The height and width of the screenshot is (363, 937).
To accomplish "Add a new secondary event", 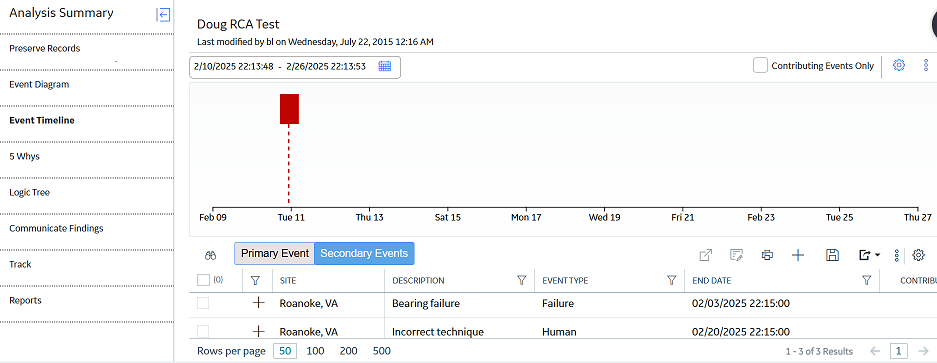I will click(x=798, y=255).
